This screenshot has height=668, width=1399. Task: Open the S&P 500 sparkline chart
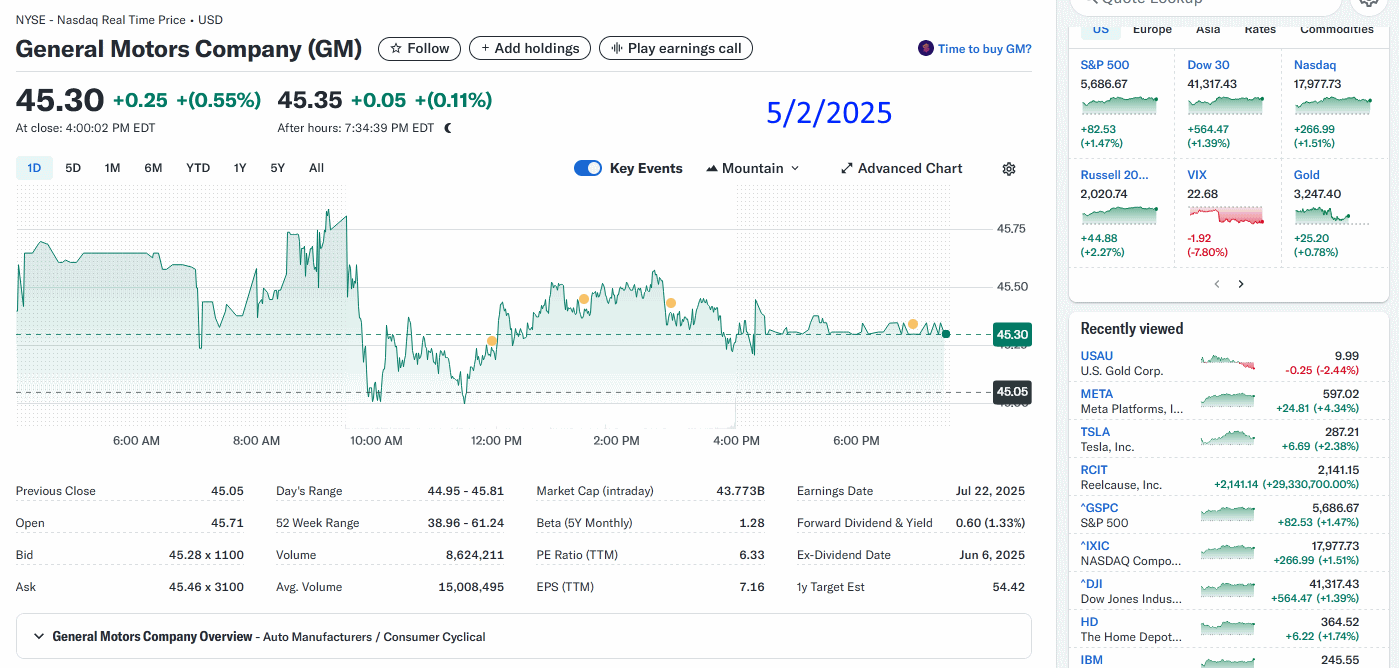coord(1119,104)
